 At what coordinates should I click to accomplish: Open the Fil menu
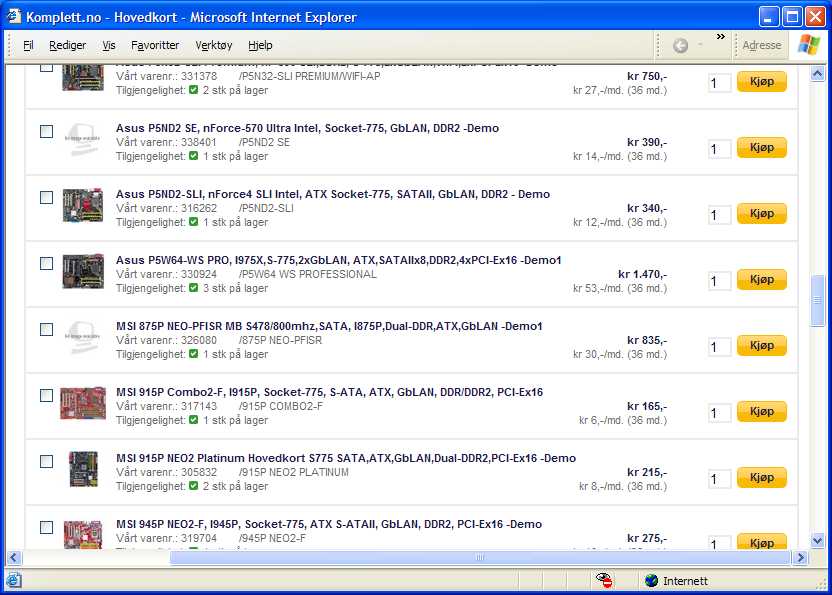point(28,45)
